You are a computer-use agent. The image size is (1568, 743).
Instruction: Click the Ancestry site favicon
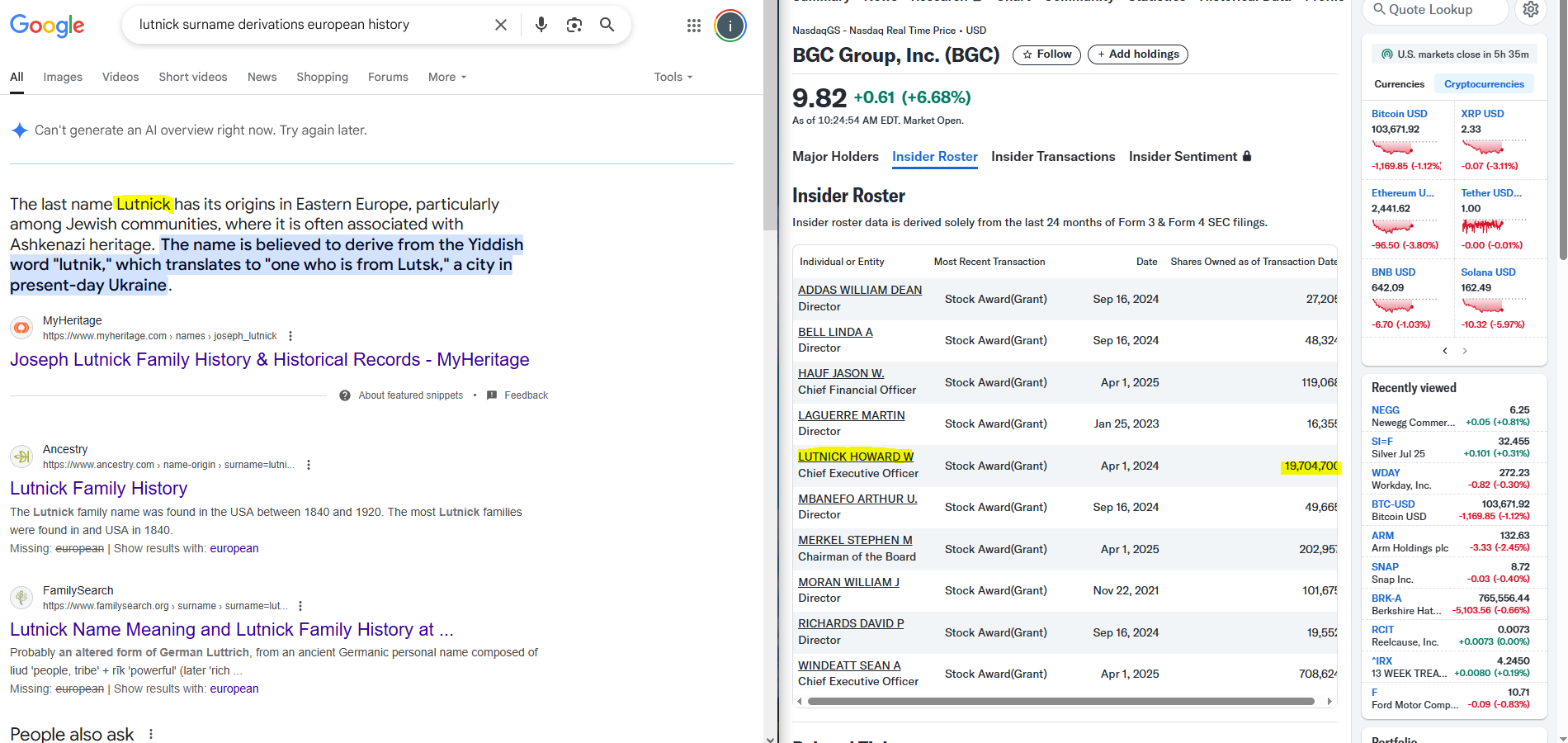22,457
